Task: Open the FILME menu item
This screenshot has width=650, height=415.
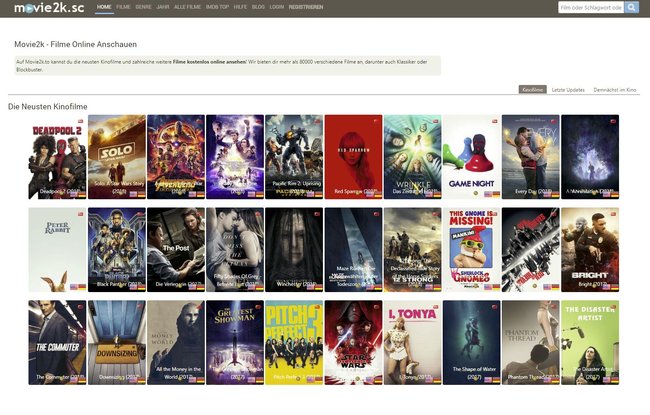Action: pos(123,7)
